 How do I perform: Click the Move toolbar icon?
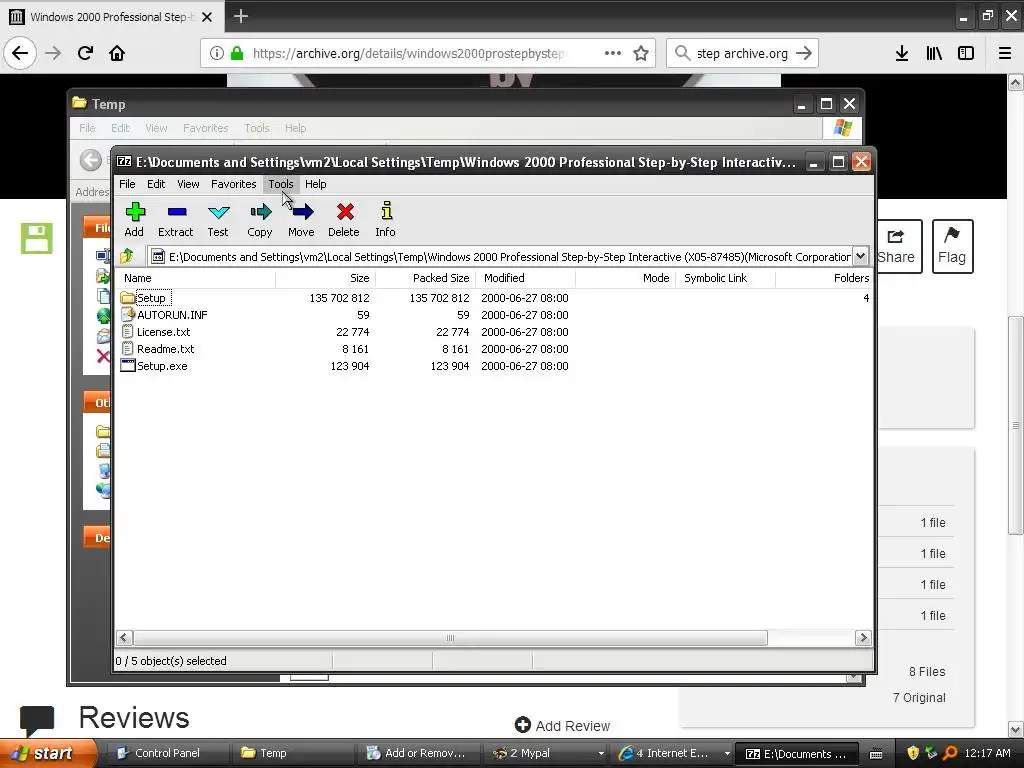tap(302, 212)
